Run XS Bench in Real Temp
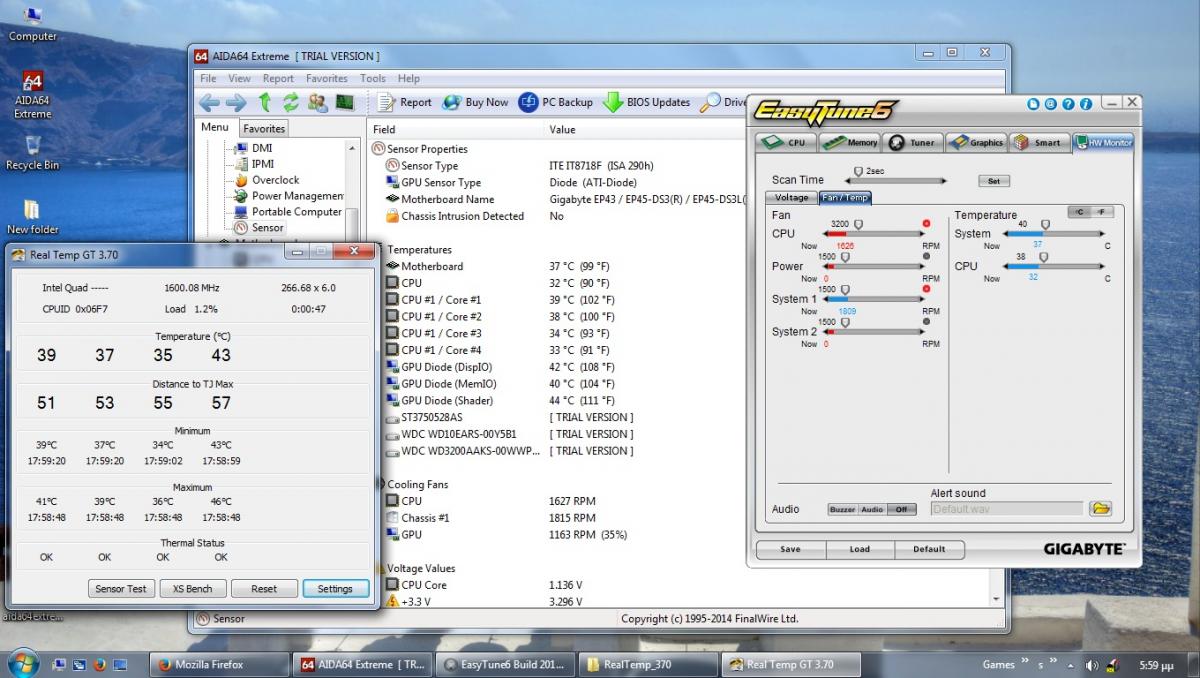Screen dimensions: 1200x678 click(193, 589)
